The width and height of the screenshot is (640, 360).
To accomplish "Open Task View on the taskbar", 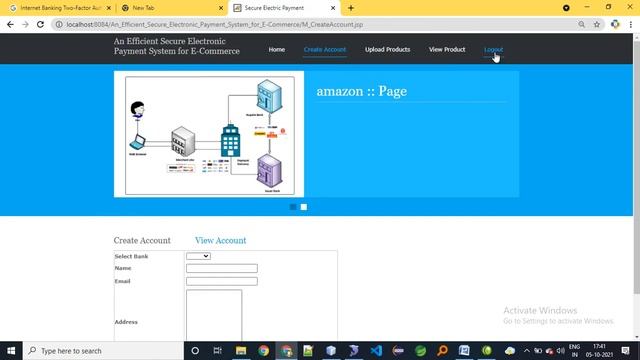I will [218, 351].
